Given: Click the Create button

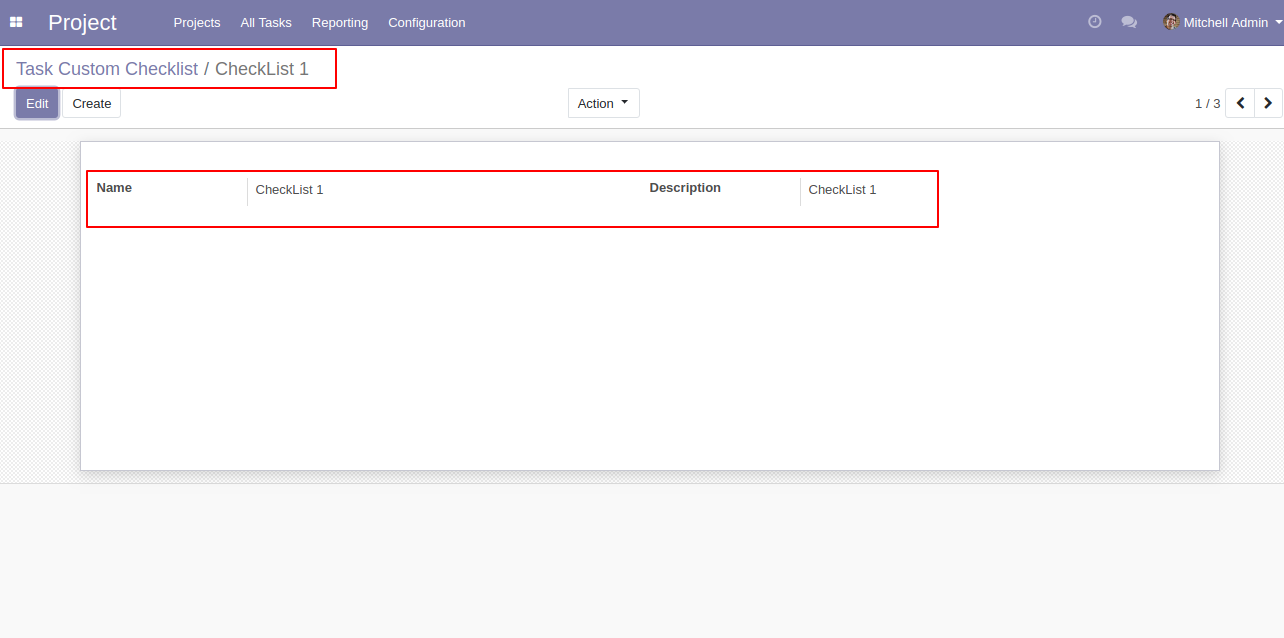Looking at the screenshot, I should [92, 103].
